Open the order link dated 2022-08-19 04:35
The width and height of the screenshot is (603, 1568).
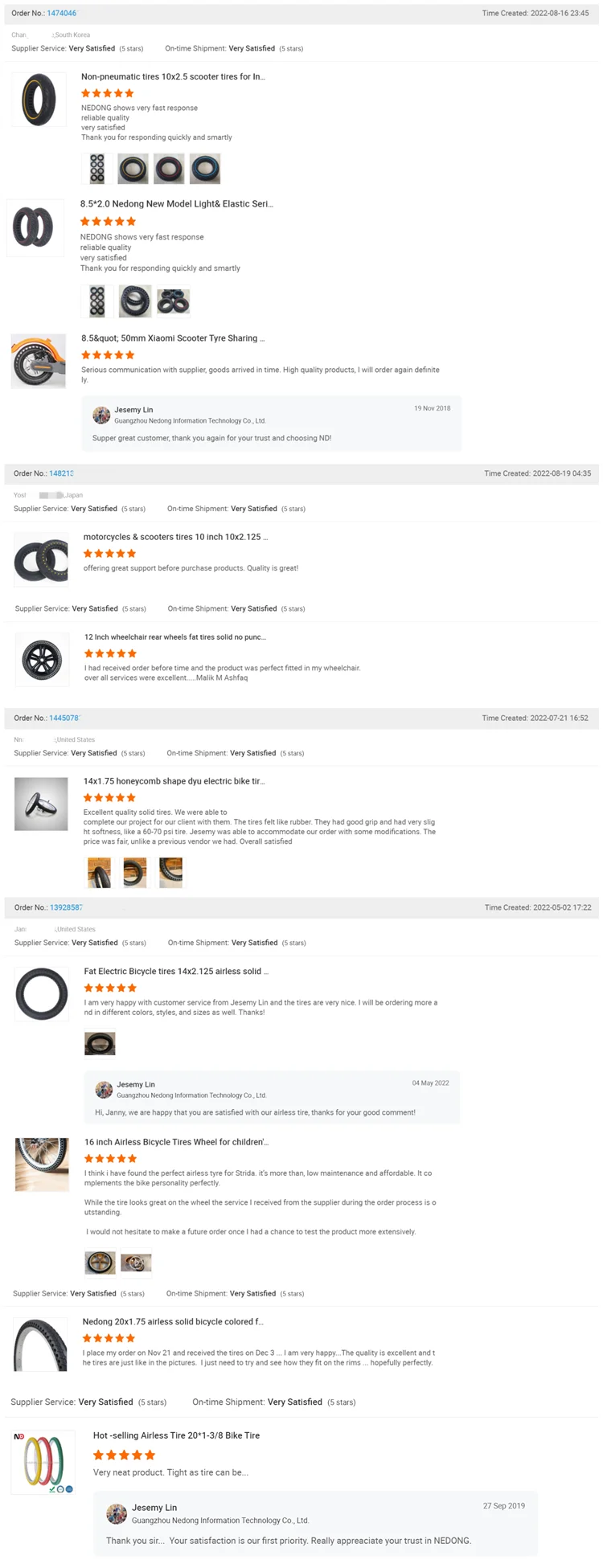tap(61, 473)
